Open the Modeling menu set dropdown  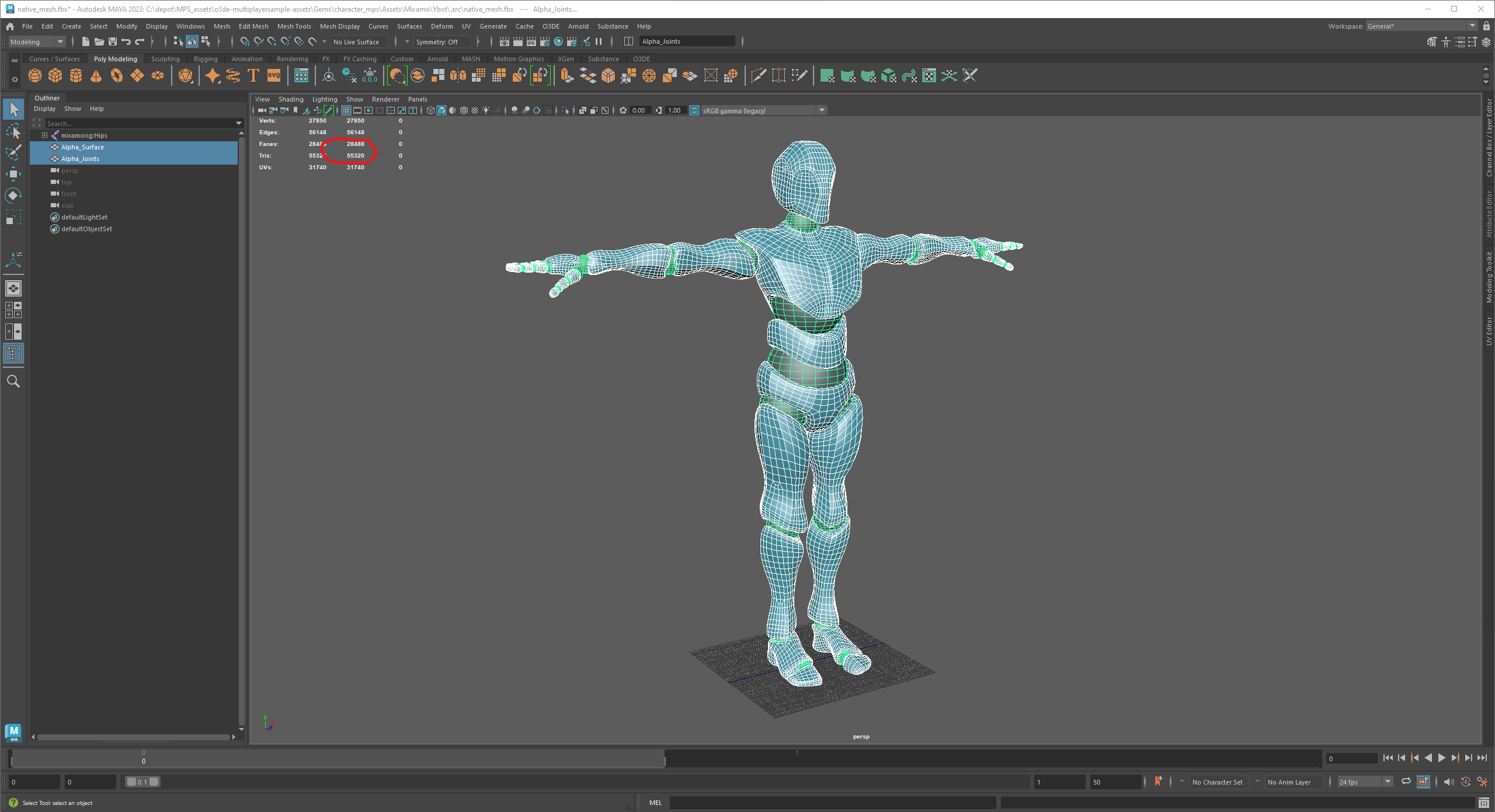36,41
